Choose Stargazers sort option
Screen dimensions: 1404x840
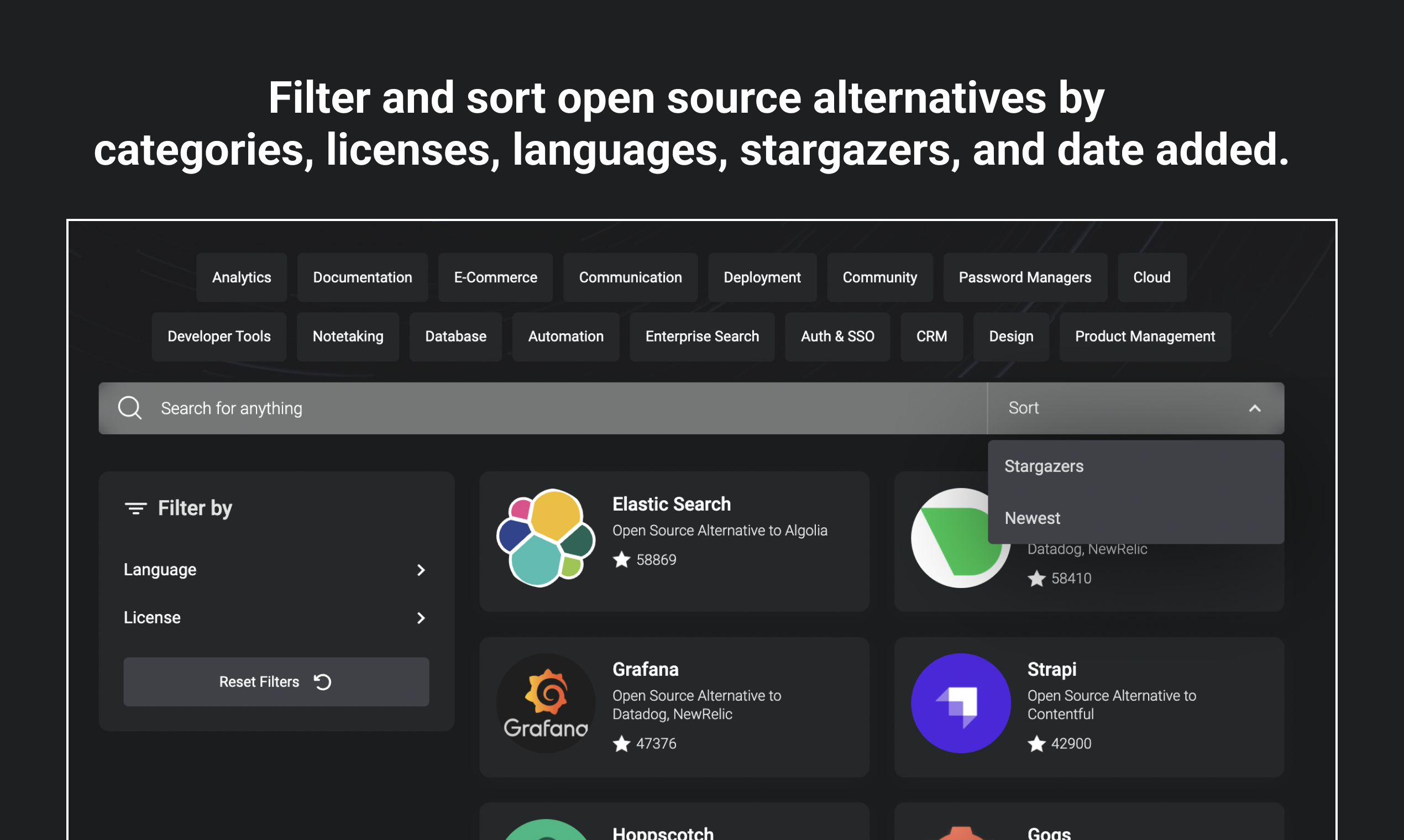(1044, 466)
